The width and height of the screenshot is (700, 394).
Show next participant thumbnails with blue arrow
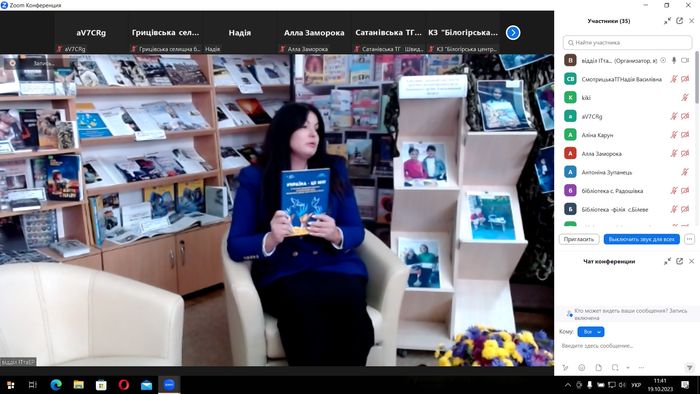[x=513, y=33]
